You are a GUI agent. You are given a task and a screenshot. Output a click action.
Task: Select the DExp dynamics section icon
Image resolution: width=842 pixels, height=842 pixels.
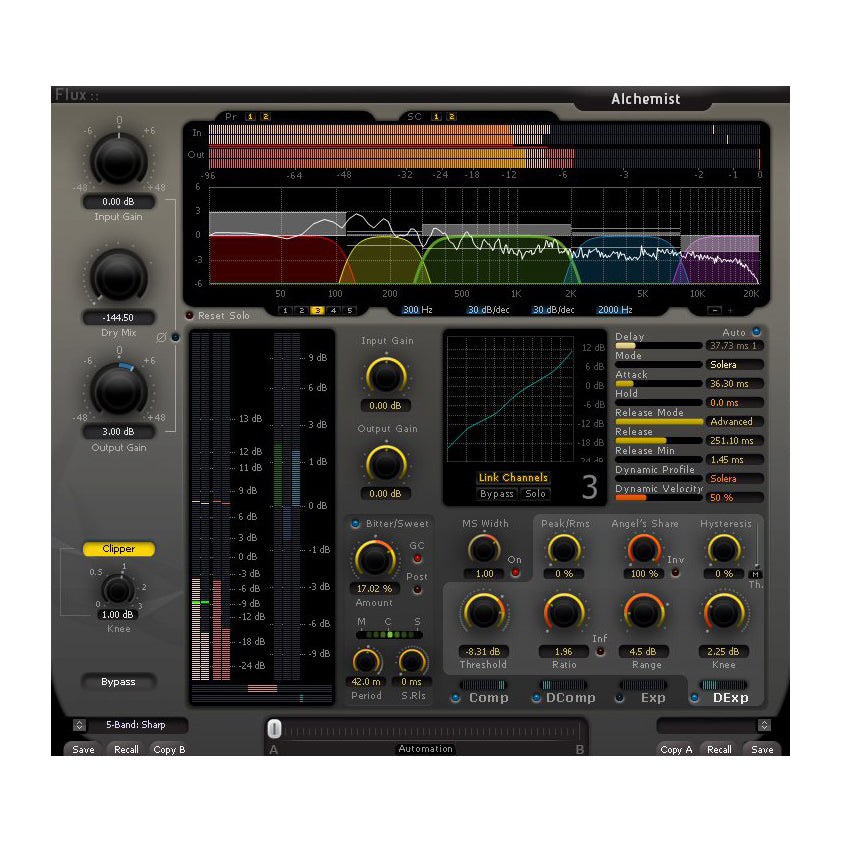pyautogui.click(x=693, y=697)
